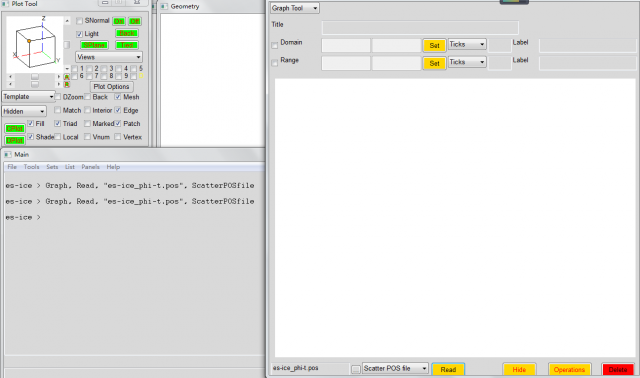The width and height of the screenshot is (640, 378).
Task: Enable the Interior checkbox
Action: pos(87,110)
